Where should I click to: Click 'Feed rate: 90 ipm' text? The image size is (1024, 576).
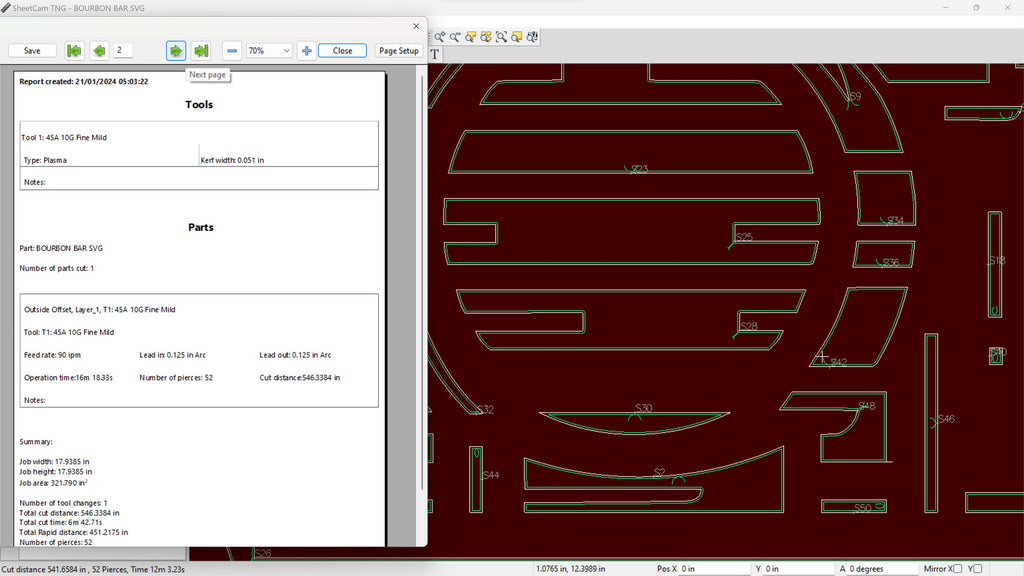[52, 355]
